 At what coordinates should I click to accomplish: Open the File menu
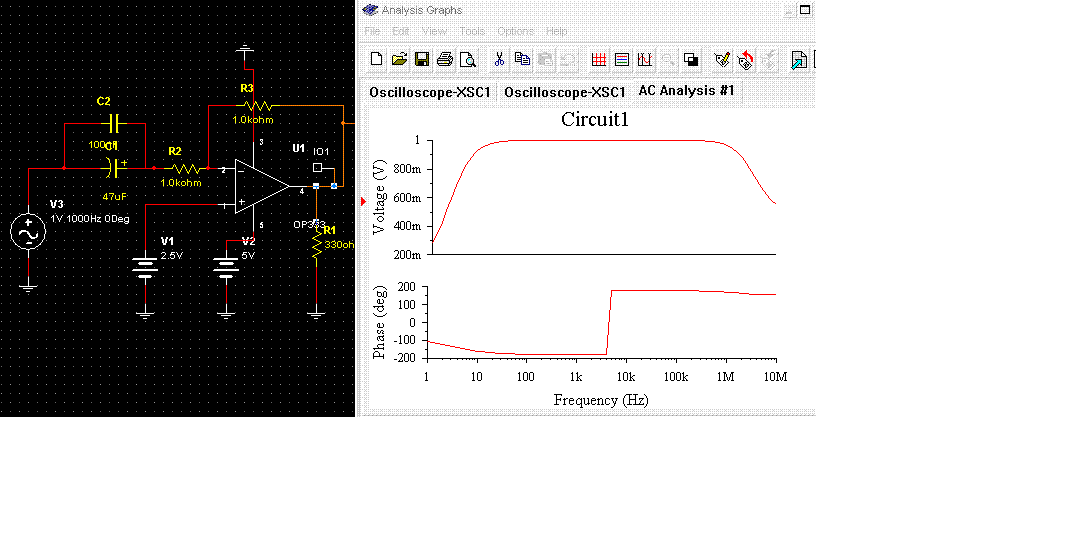(372, 32)
